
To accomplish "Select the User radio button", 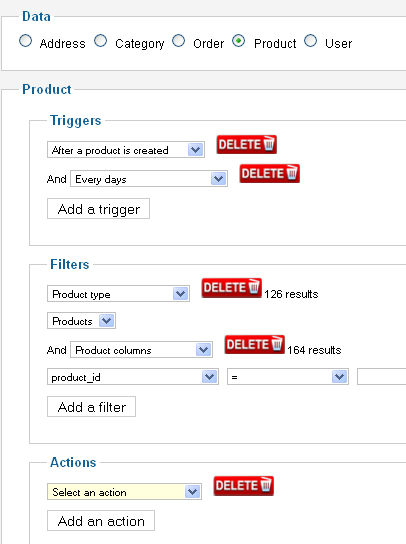I will (310, 41).
